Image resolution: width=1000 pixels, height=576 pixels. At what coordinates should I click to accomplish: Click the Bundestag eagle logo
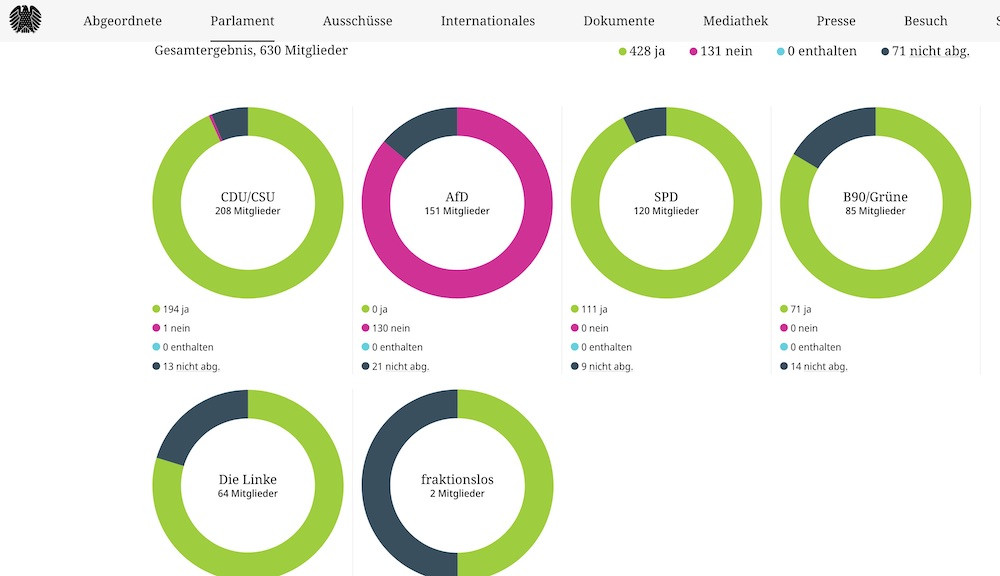(x=25, y=20)
